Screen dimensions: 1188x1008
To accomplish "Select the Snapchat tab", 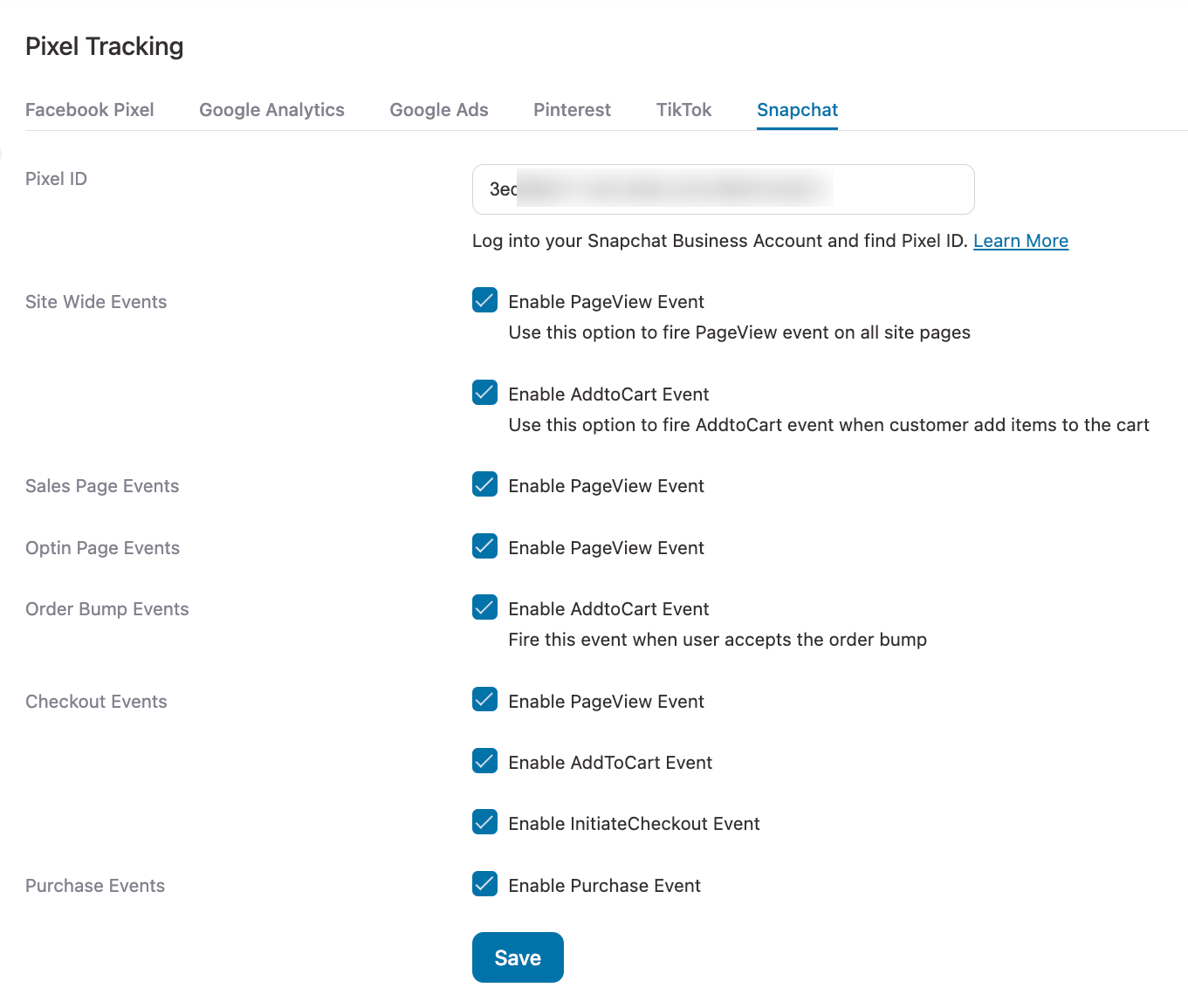I will coord(797,110).
